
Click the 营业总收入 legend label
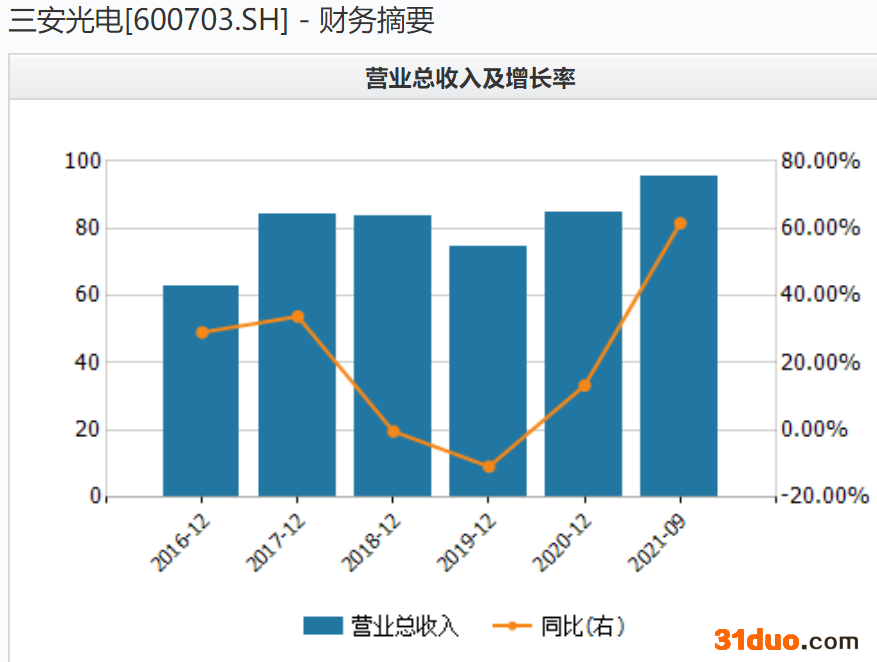click(x=405, y=626)
